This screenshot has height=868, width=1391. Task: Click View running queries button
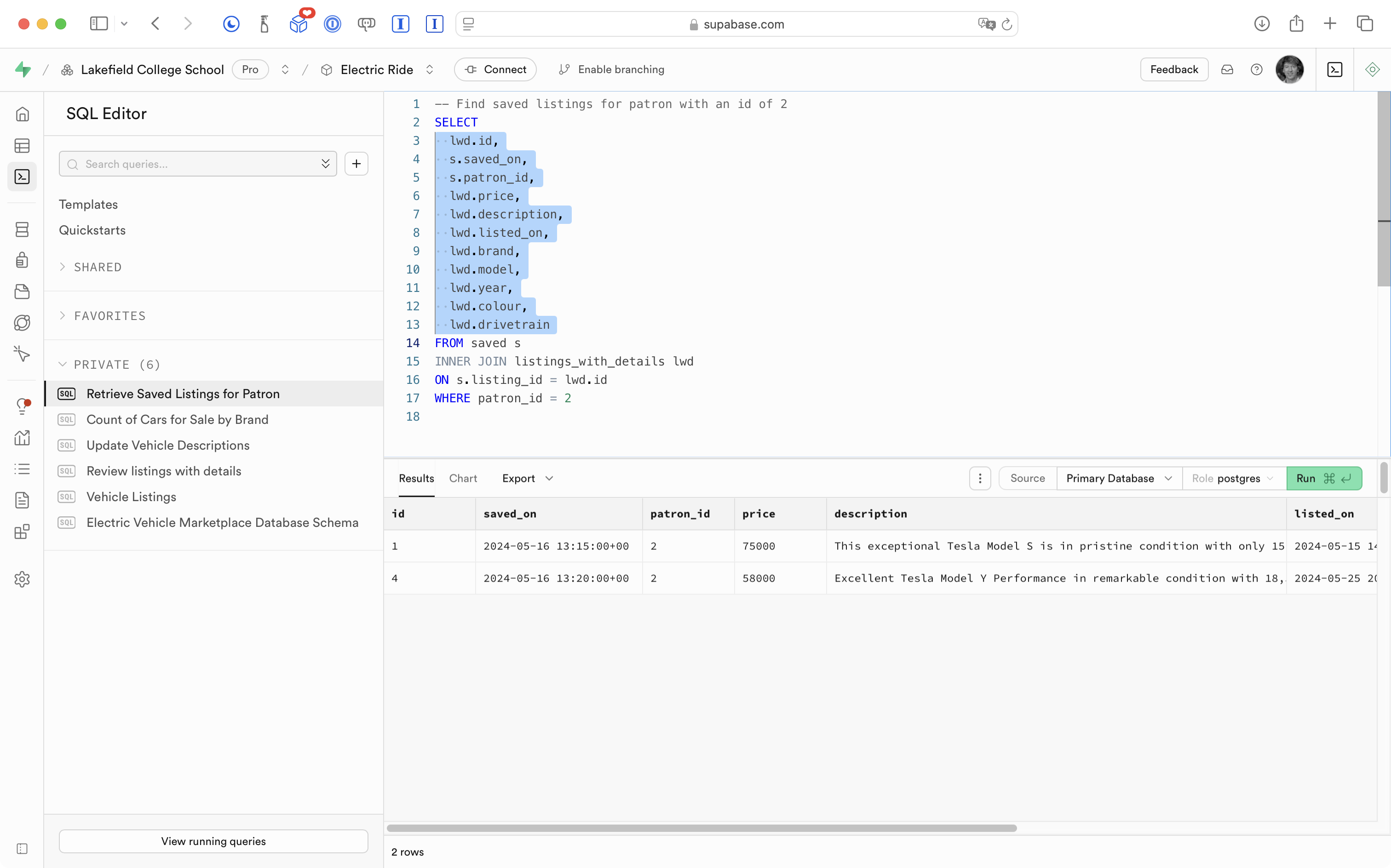click(x=213, y=841)
